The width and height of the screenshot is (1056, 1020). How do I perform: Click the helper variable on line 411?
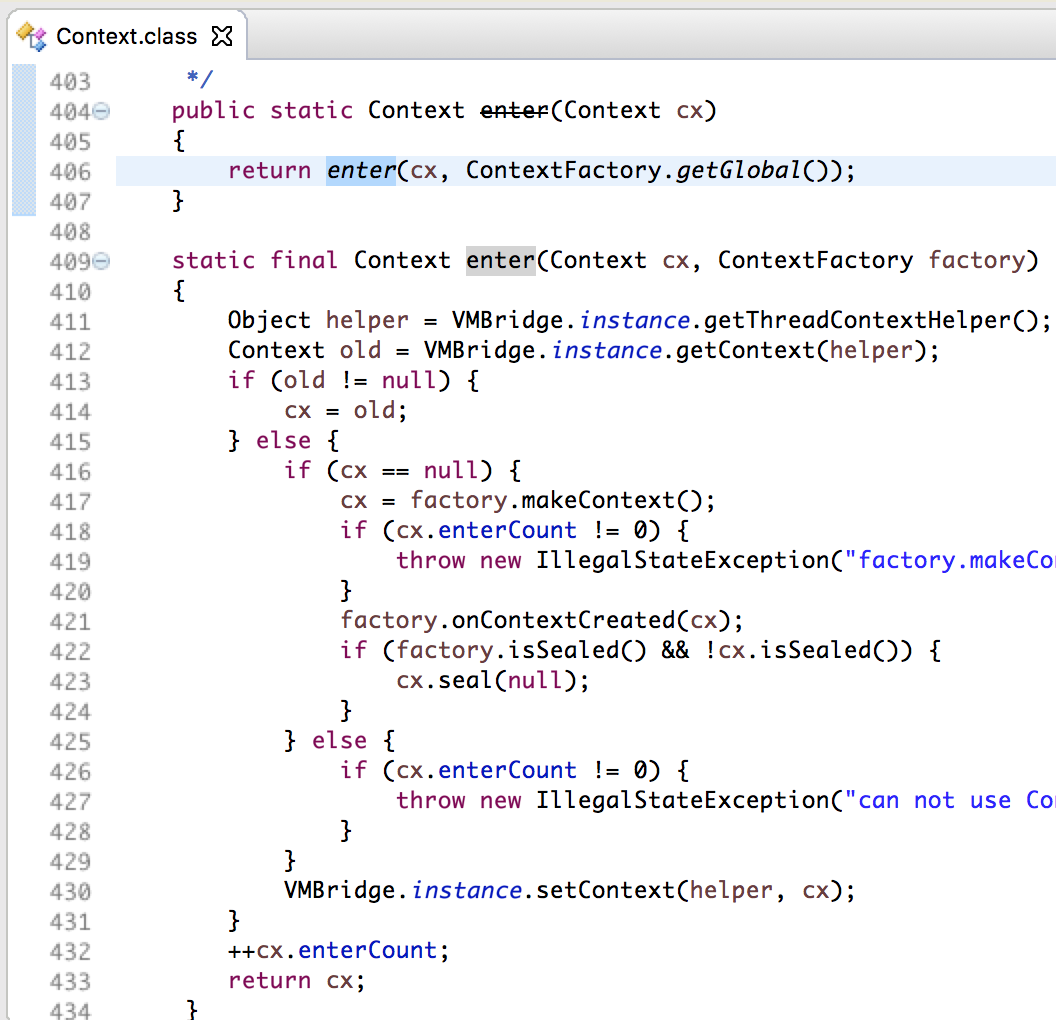click(367, 320)
